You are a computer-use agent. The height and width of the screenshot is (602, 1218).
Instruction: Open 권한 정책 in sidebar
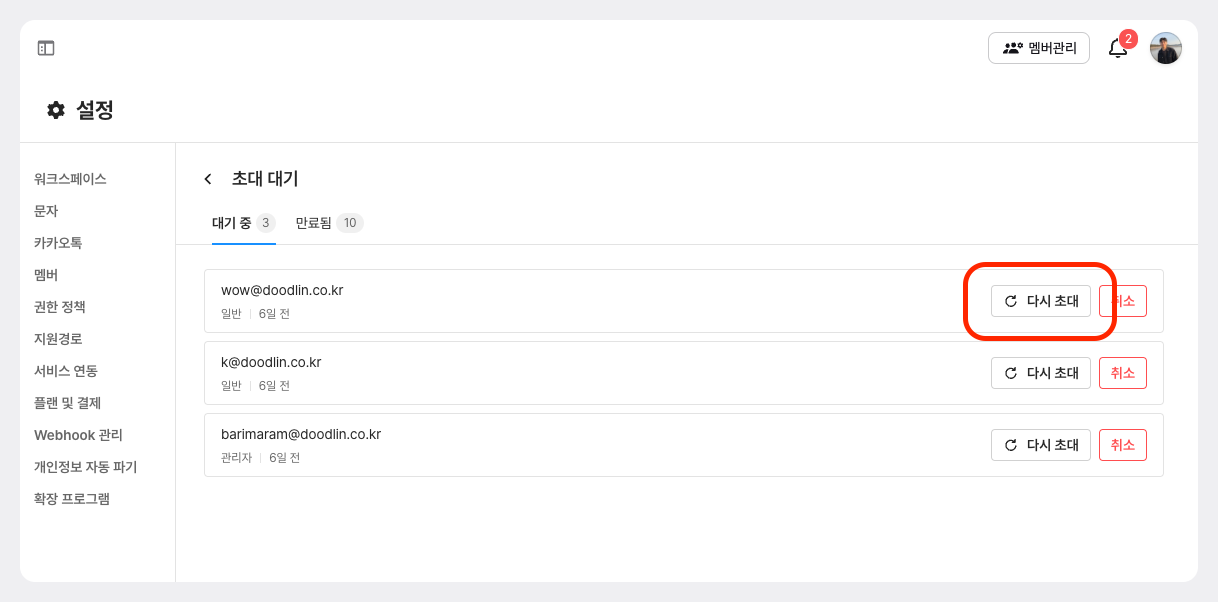coord(60,307)
